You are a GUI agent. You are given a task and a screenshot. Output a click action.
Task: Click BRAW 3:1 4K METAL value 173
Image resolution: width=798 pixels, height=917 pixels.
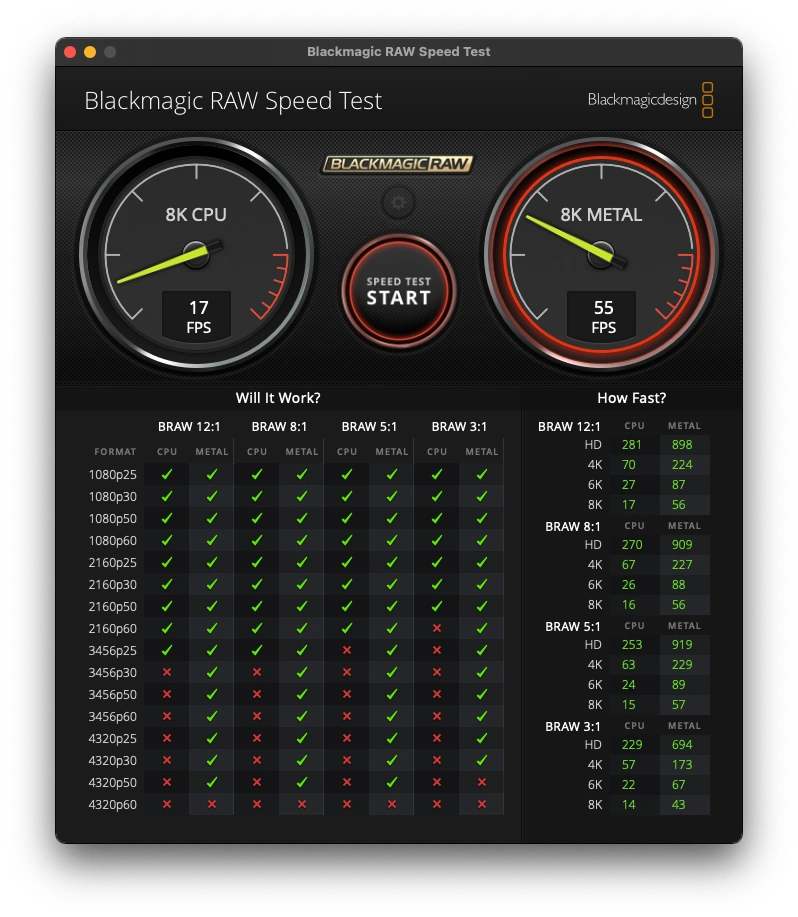click(x=682, y=765)
